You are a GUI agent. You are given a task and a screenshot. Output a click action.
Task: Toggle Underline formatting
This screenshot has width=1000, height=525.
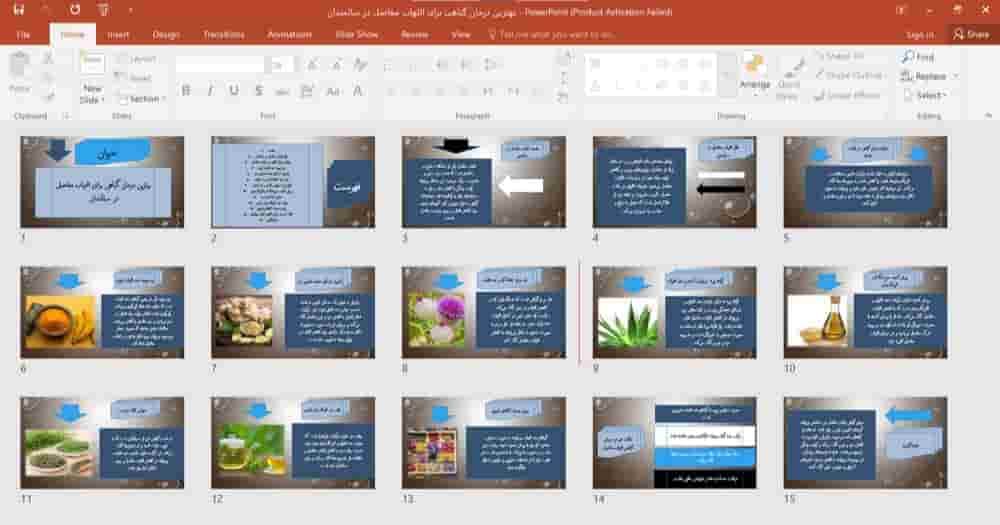pyautogui.click(x=234, y=91)
